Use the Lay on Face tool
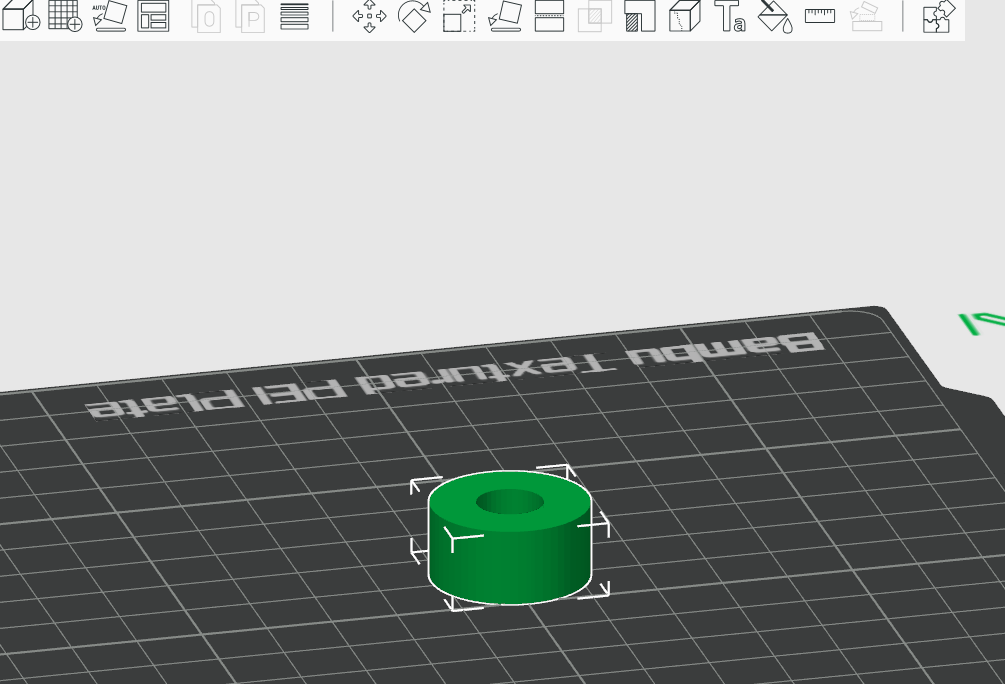 [504, 16]
